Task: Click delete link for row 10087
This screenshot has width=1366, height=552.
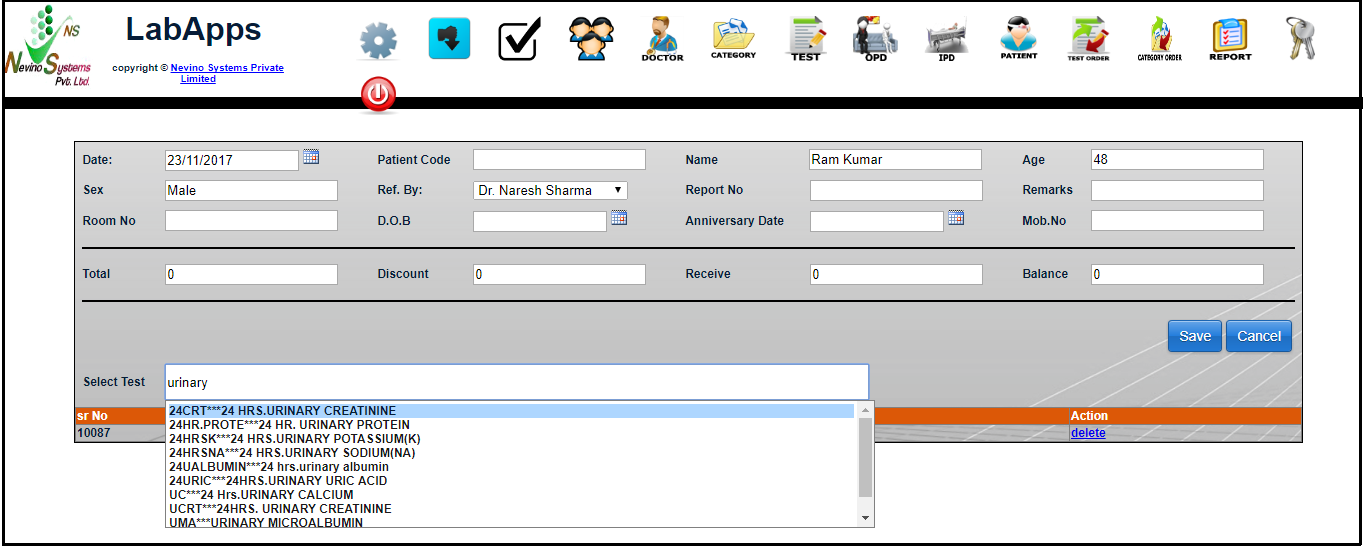Action: tap(1088, 433)
